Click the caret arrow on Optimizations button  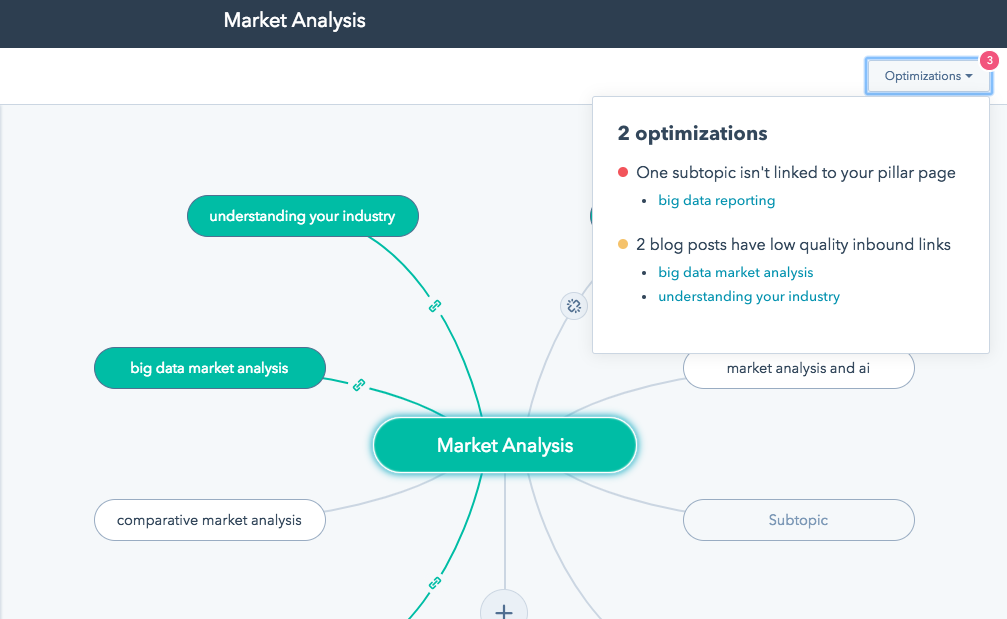point(969,76)
